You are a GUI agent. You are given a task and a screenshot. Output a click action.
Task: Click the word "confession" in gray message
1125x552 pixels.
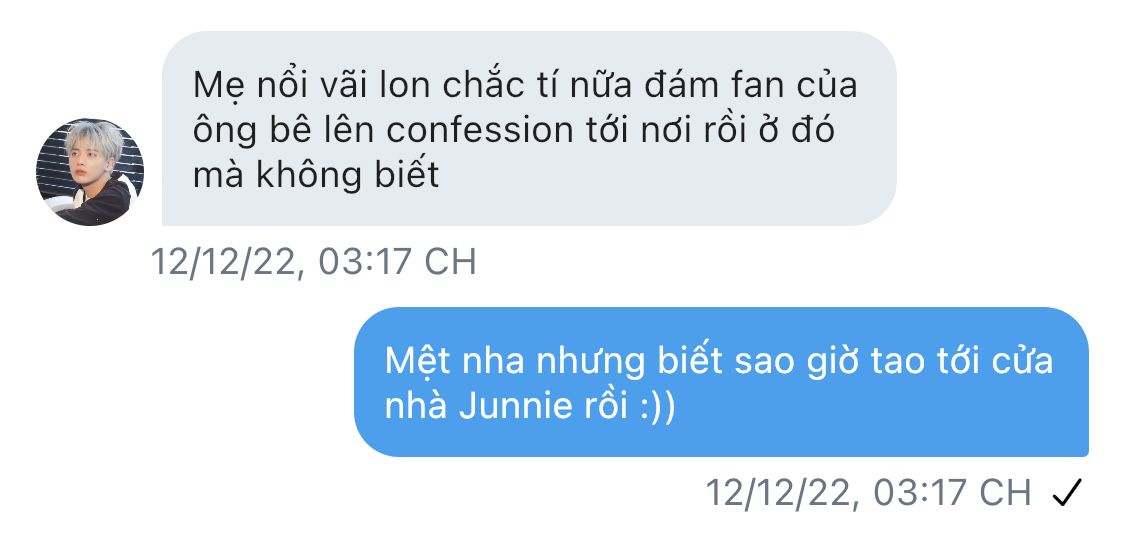[479, 131]
